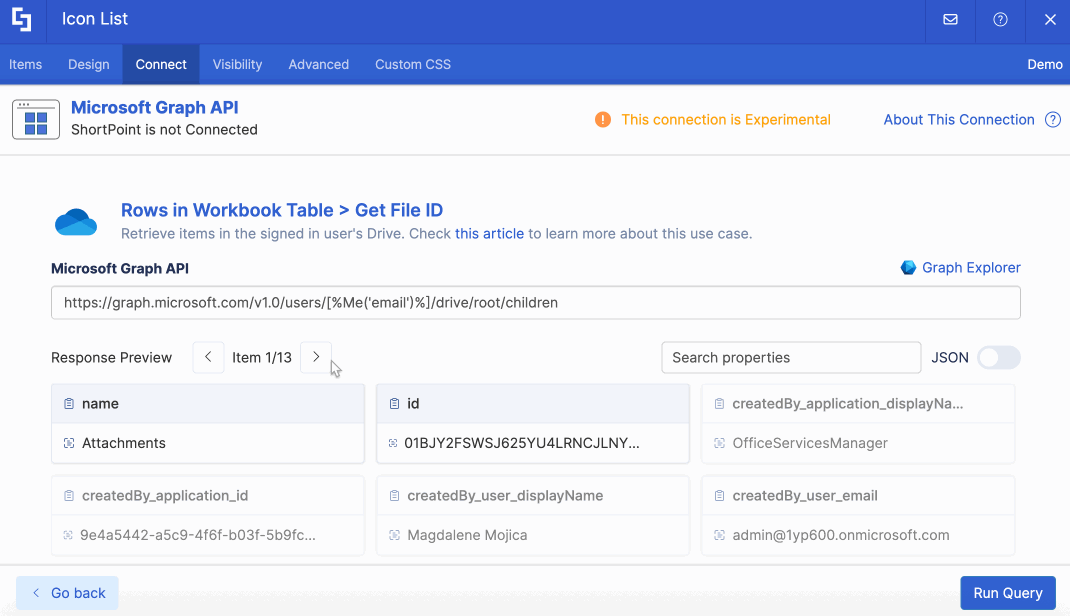The height and width of the screenshot is (616, 1070).
Task: Click the Microsoft Graph API connection title
Action: coord(155,107)
